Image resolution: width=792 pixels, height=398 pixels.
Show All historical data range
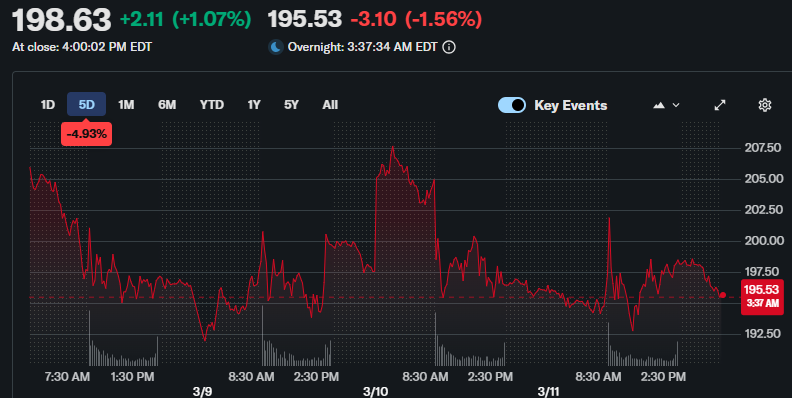coord(330,105)
